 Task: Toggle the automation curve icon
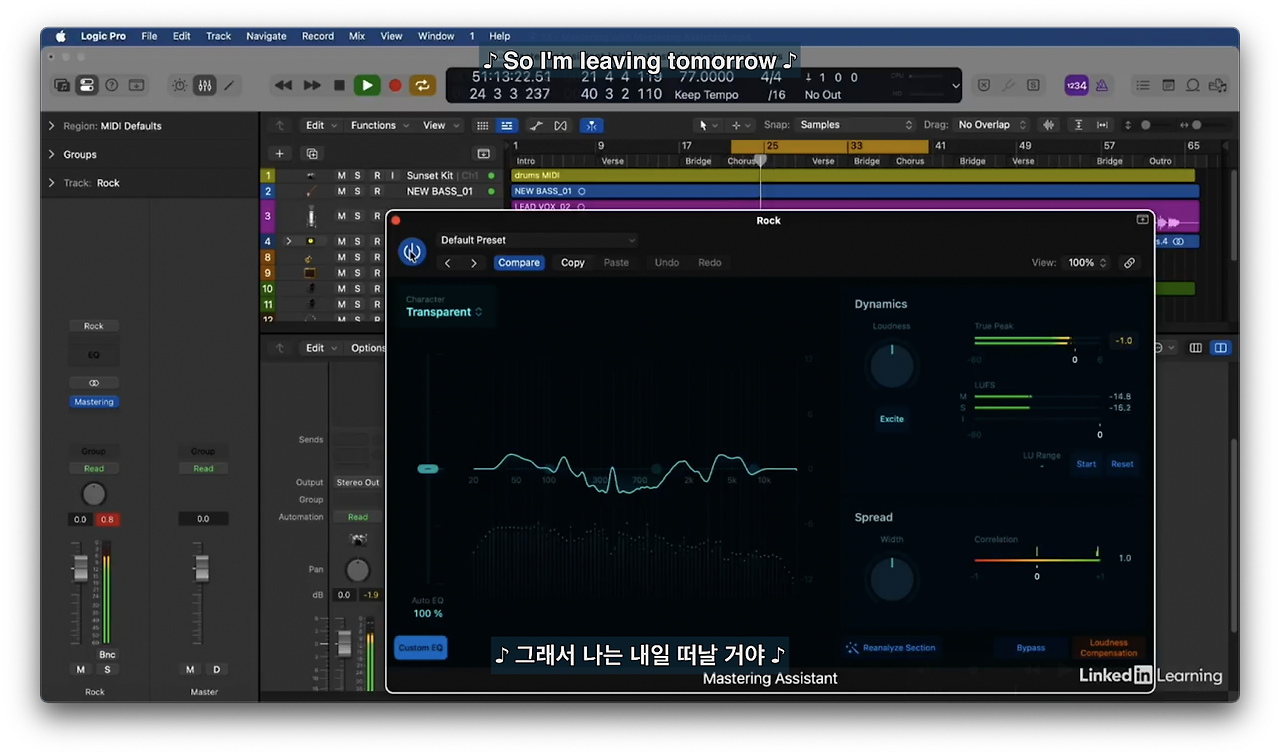[536, 125]
